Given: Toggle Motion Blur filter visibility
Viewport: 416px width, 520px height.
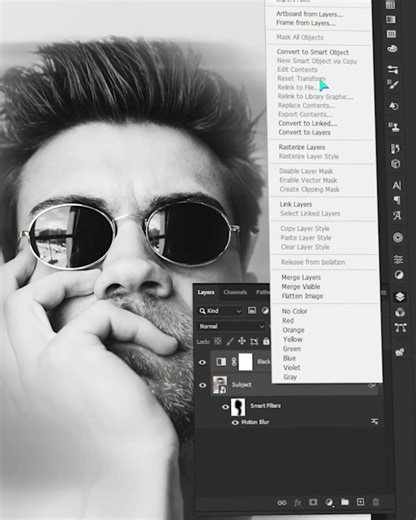Looking at the screenshot, I should (x=235, y=422).
